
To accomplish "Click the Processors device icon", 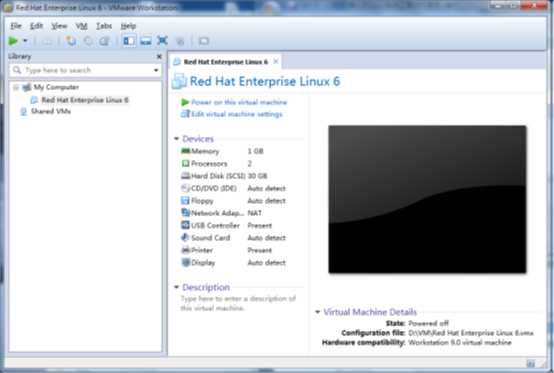I will (x=185, y=163).
